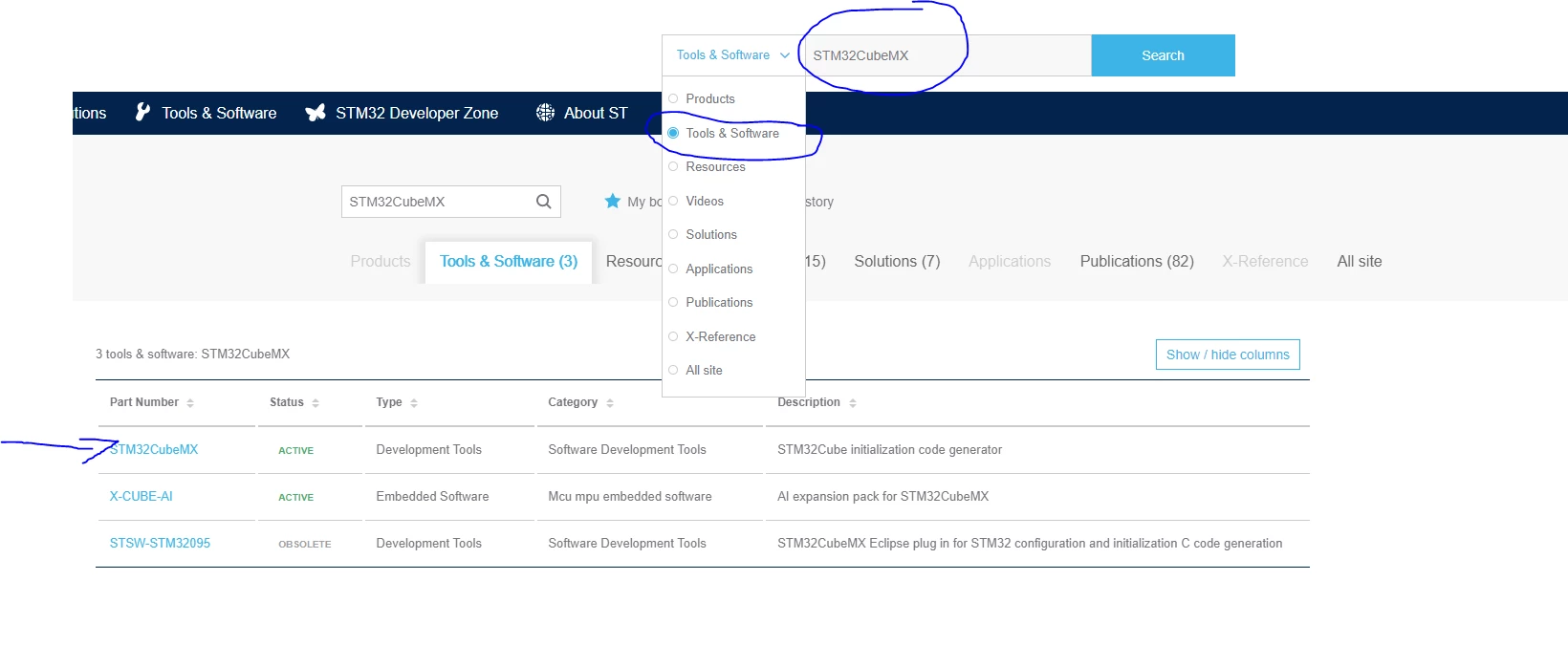Select the Publications radio option
1568x645 pixels.
(x=673, y=302)
